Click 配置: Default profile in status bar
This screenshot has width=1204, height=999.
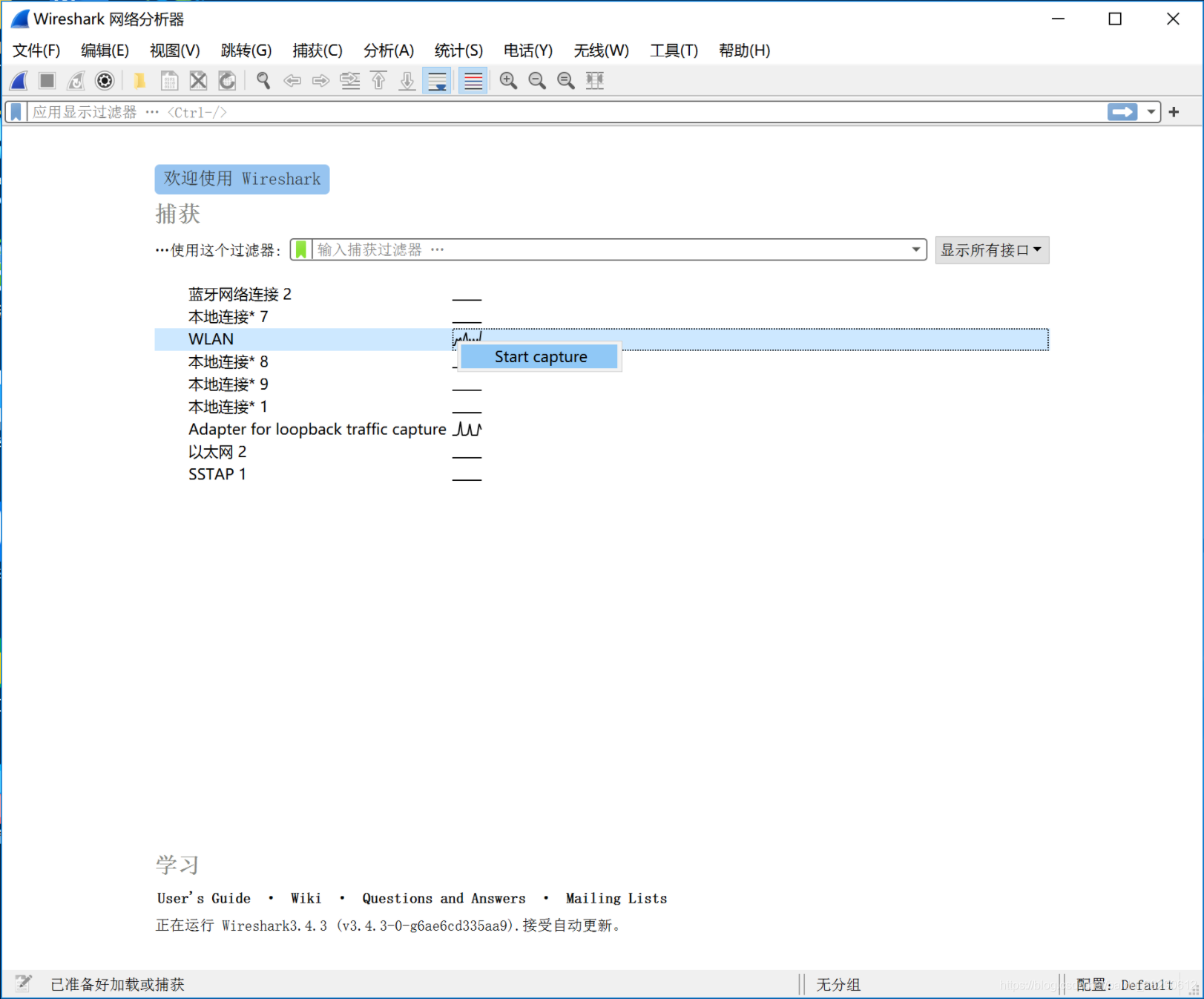click(x=1125, y=985)
